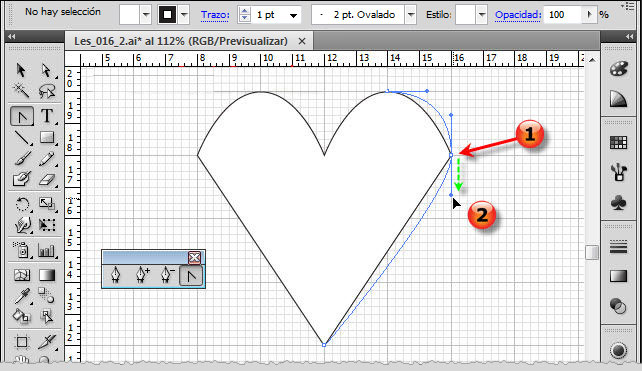Open the Symbols panel club icon
Screen dimensions: 642x371
coord(618,202)
